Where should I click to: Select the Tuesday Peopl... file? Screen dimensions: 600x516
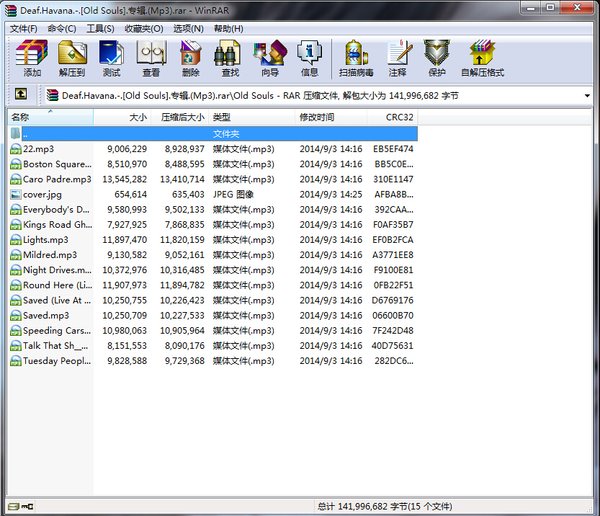tap(57, 361)
